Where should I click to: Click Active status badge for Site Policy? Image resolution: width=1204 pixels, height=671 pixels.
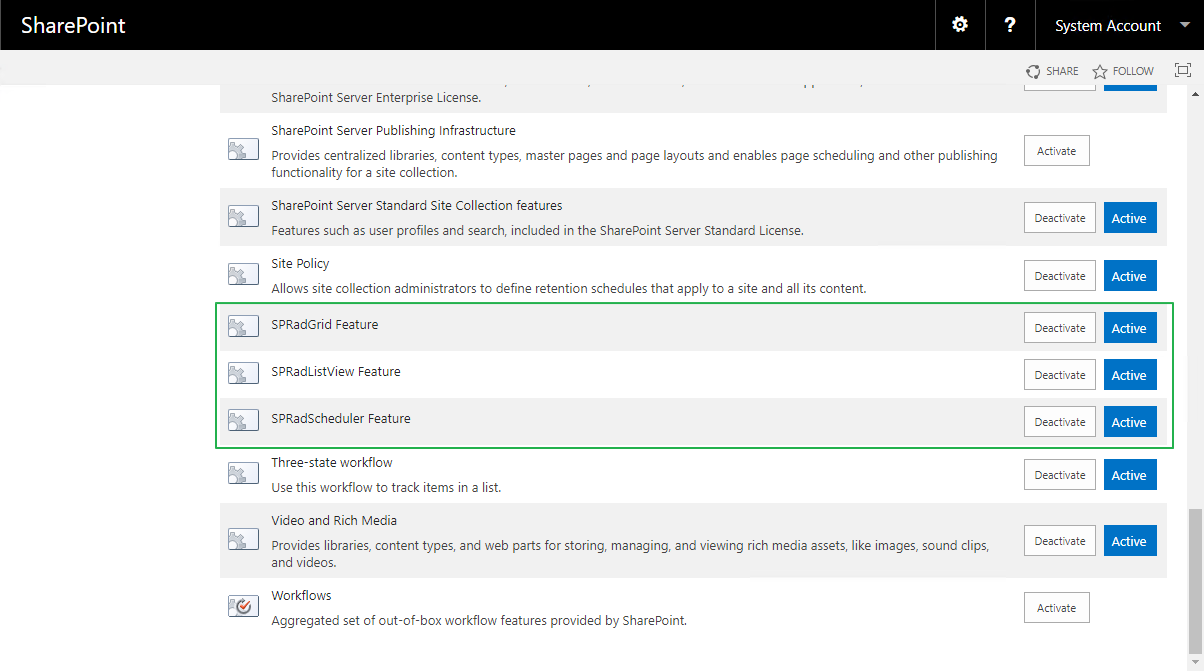[x=1130, y=276]
